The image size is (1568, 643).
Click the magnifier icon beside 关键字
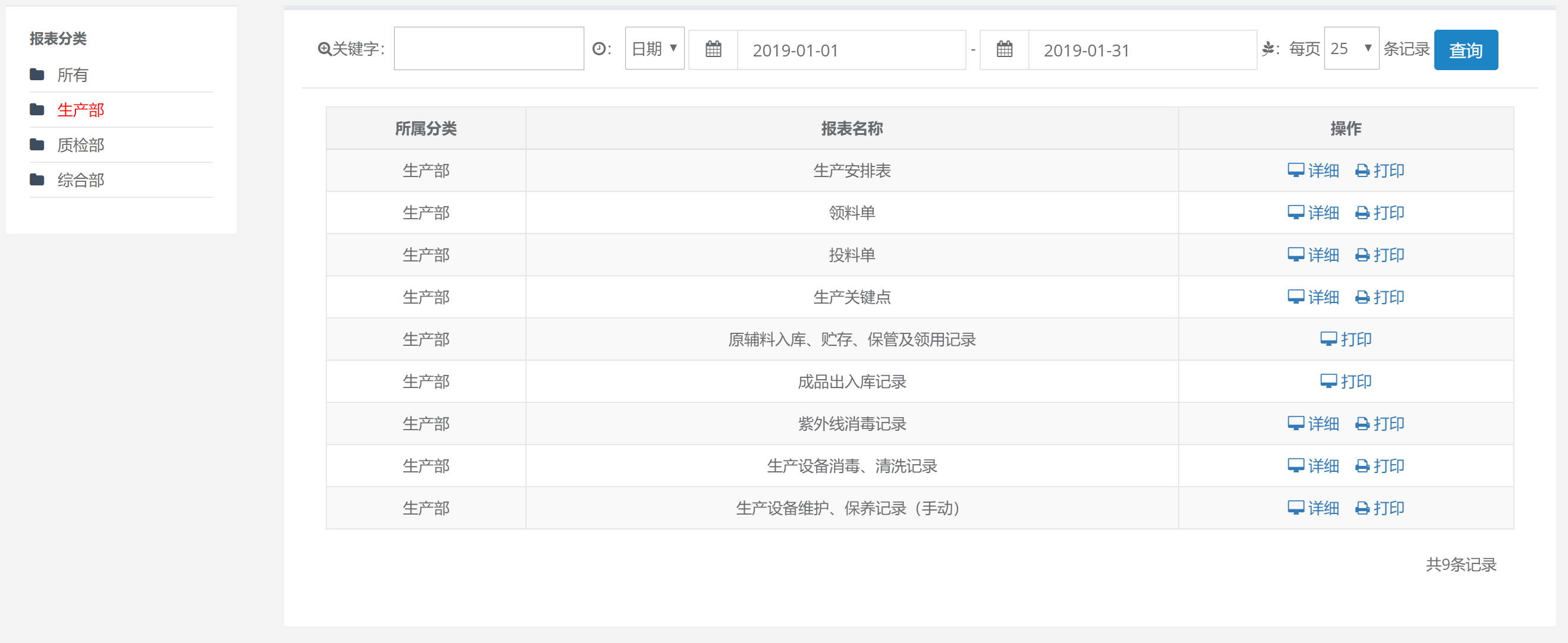[x=325, y=49]
